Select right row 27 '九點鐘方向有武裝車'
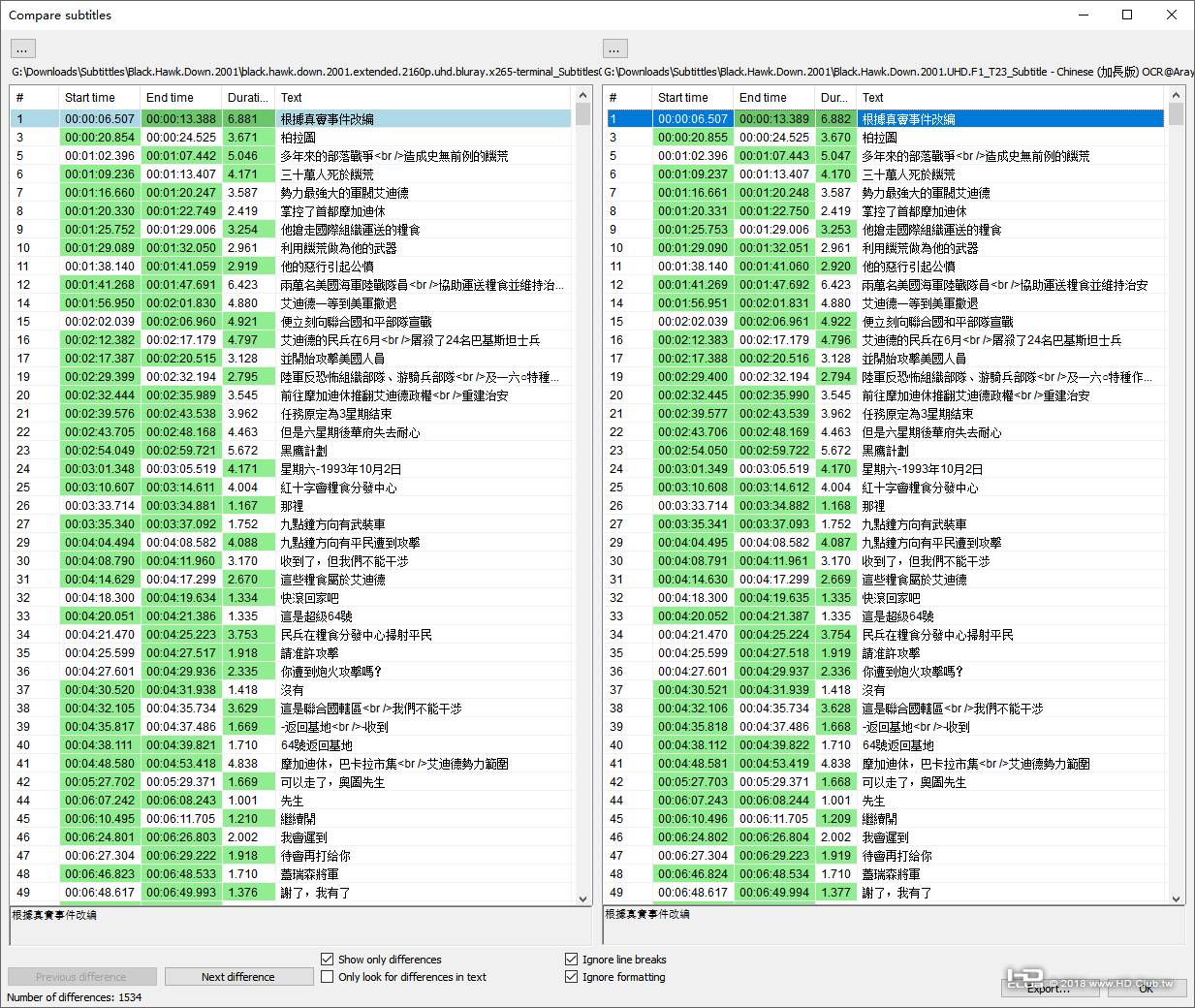The image size is (1195, 1008). coord(915,524)
